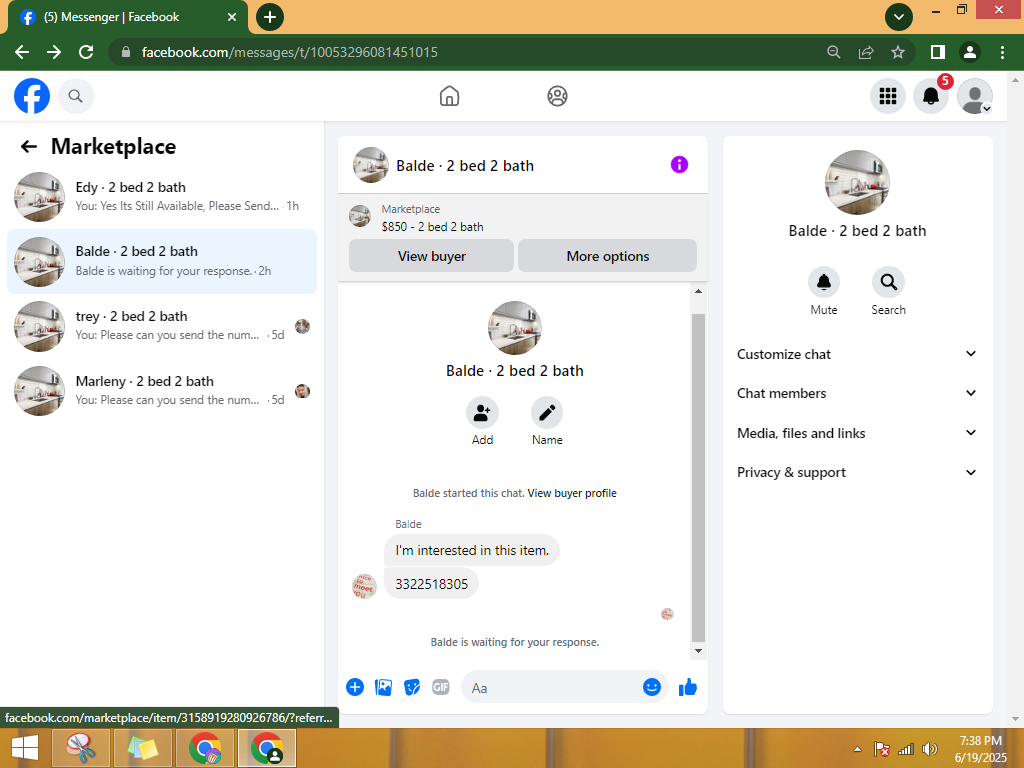
Task: Click the chat scrollbar up arrow
Action: tap(698, 291)
